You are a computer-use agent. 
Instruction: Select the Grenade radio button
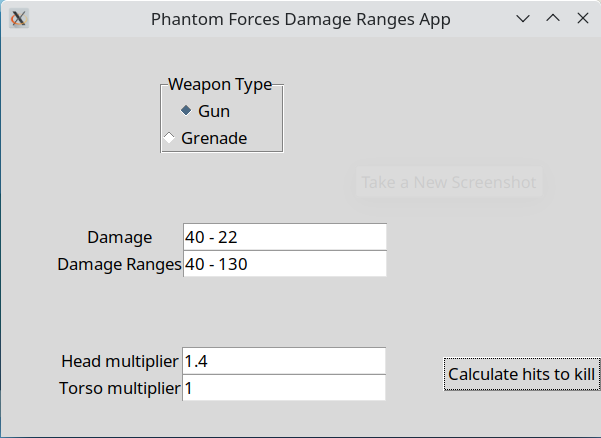[x=169, y=138]
